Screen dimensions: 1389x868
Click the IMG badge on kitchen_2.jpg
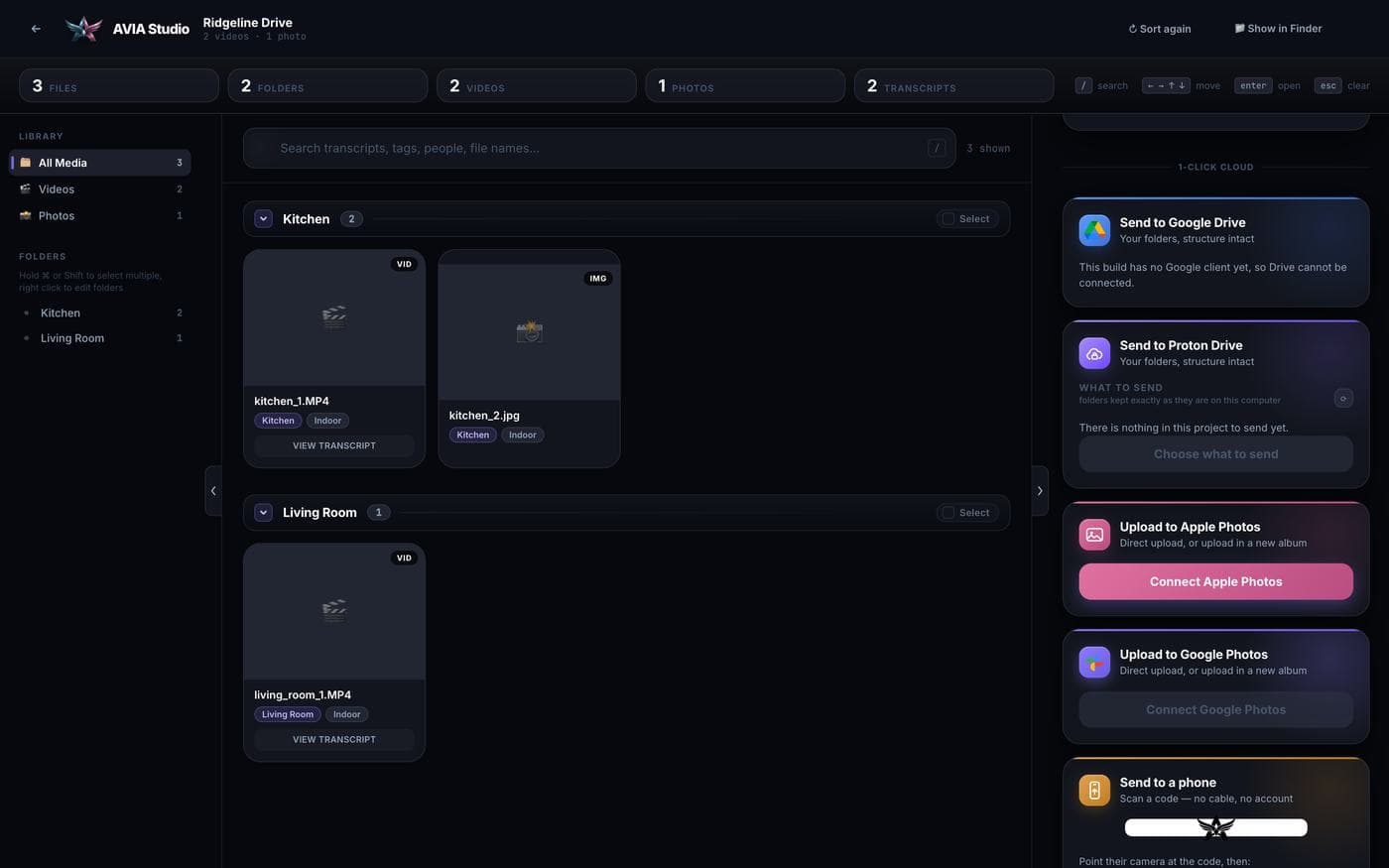598,279
